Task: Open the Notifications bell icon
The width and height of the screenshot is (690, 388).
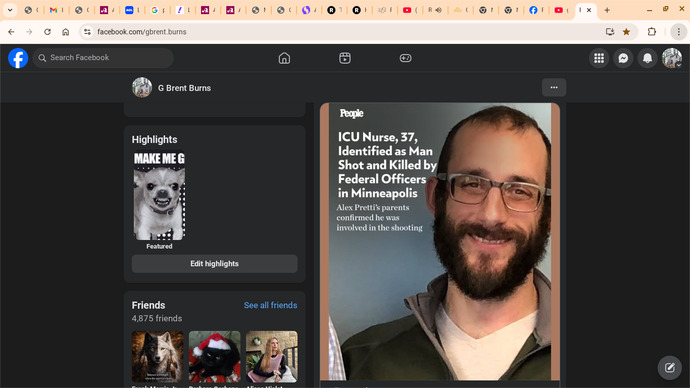Action: (647, 58)
